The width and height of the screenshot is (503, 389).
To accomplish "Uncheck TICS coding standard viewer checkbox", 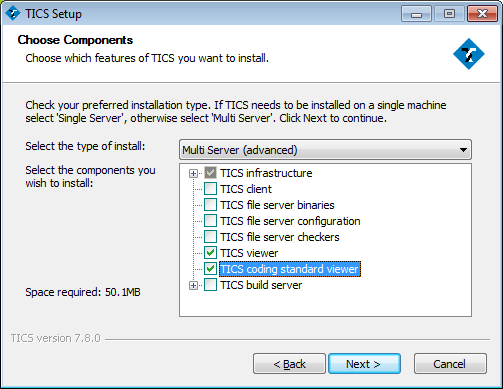I will point(210,269).
